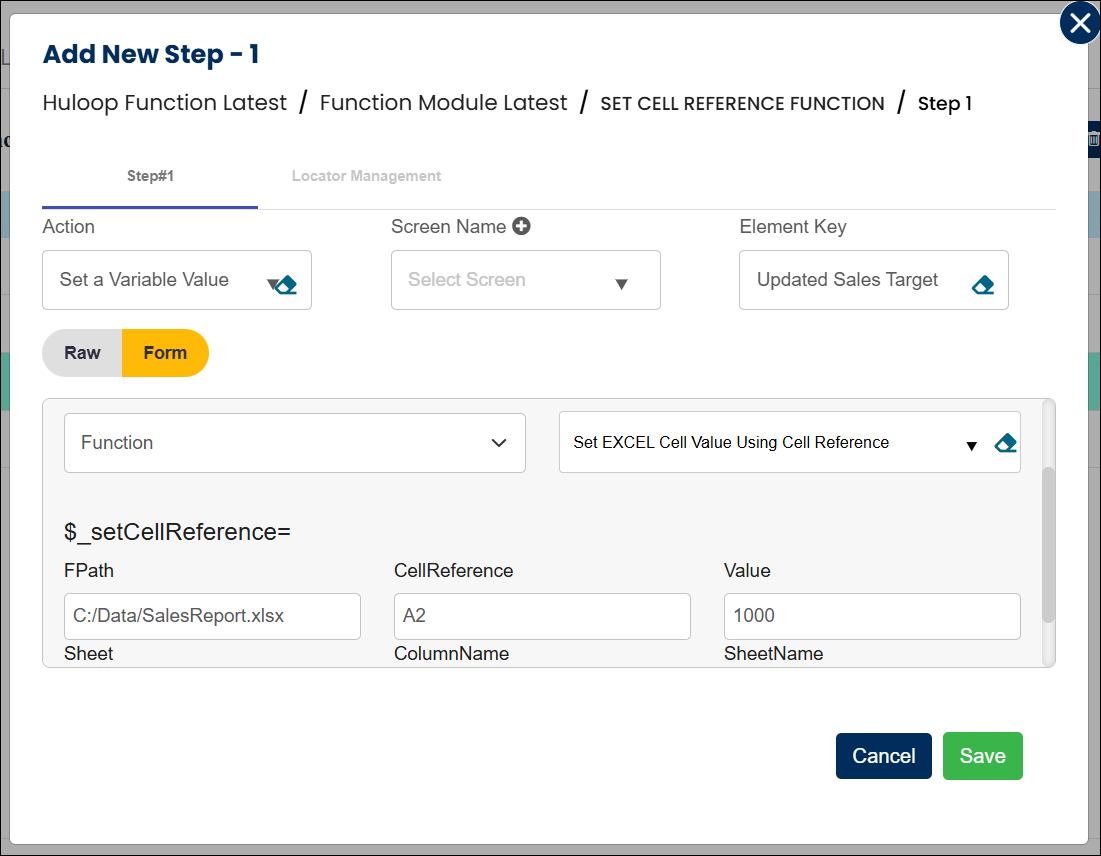Open the Action dropdown arrow

(x=271, y=284)
